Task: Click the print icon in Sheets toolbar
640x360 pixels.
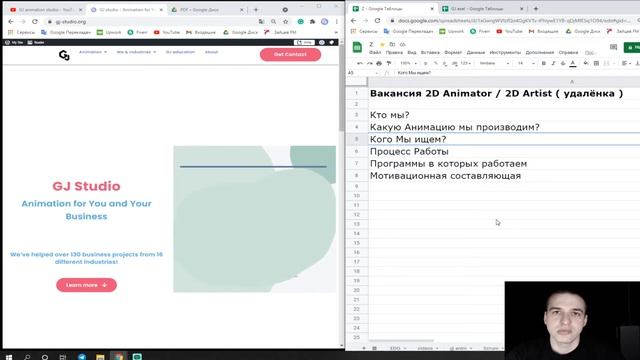Action: click(x=379, y=63)
